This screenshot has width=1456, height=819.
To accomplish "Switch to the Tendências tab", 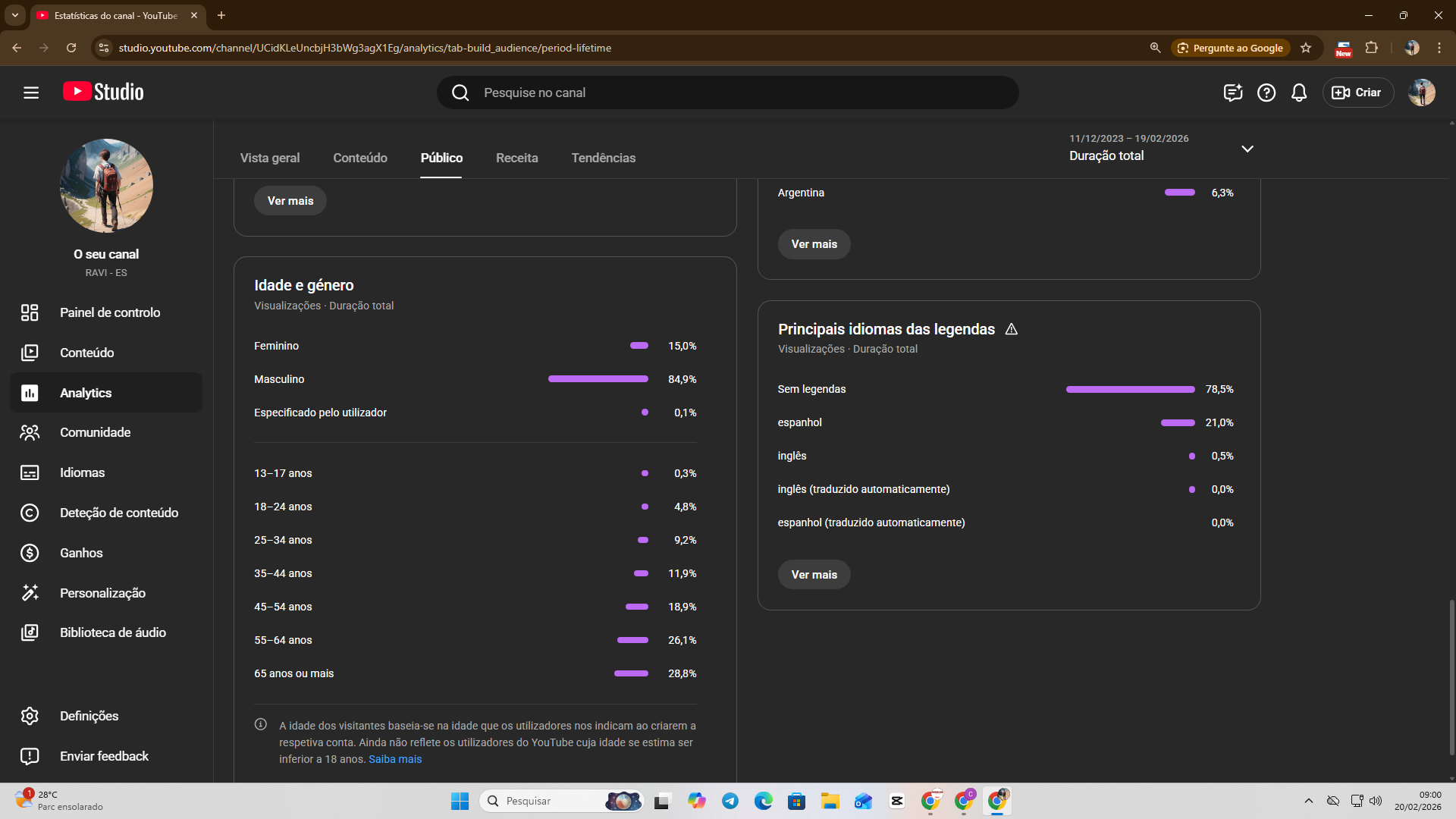I will pos(603,158).
